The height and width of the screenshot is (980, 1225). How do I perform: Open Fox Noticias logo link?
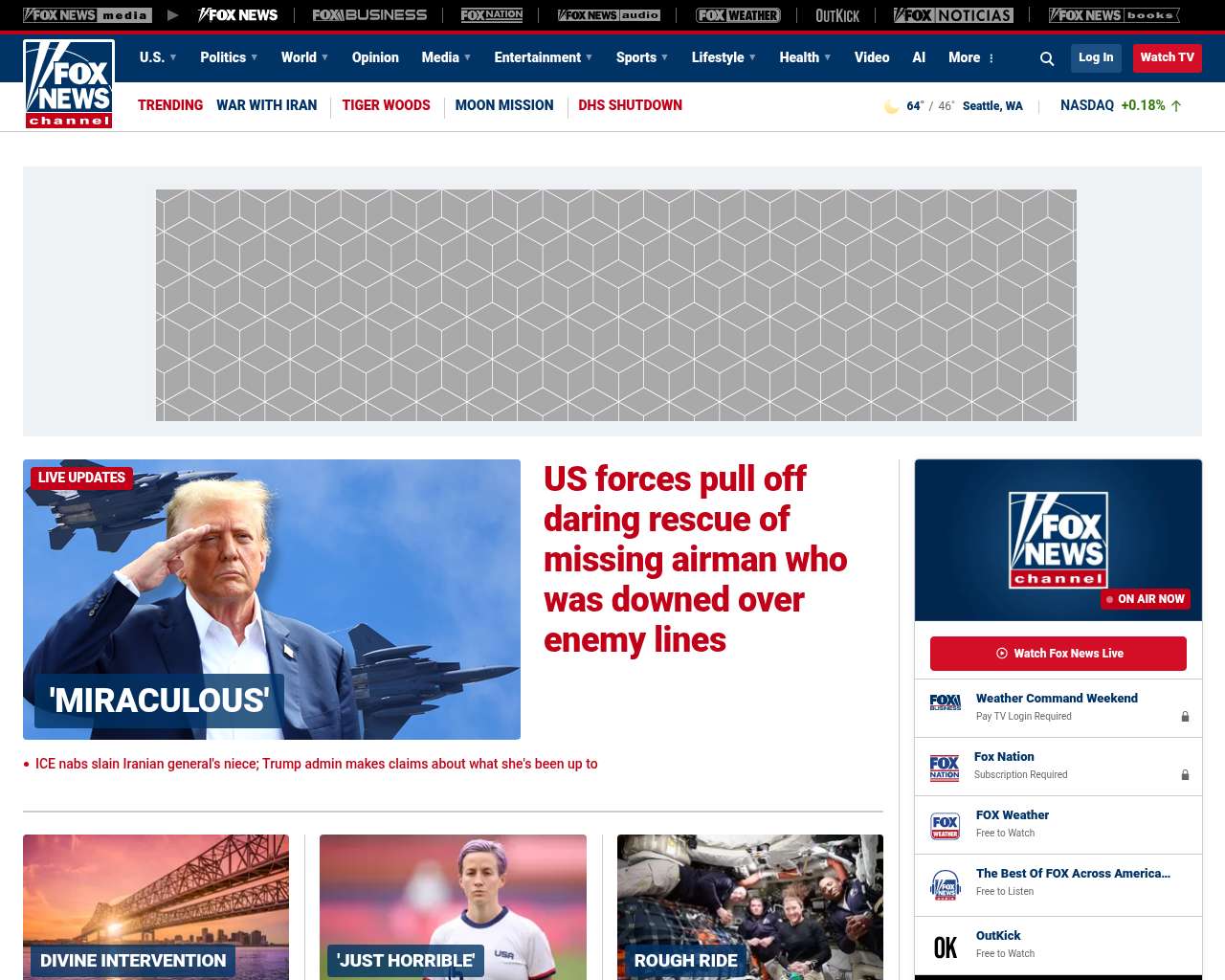tap(953, 15)
